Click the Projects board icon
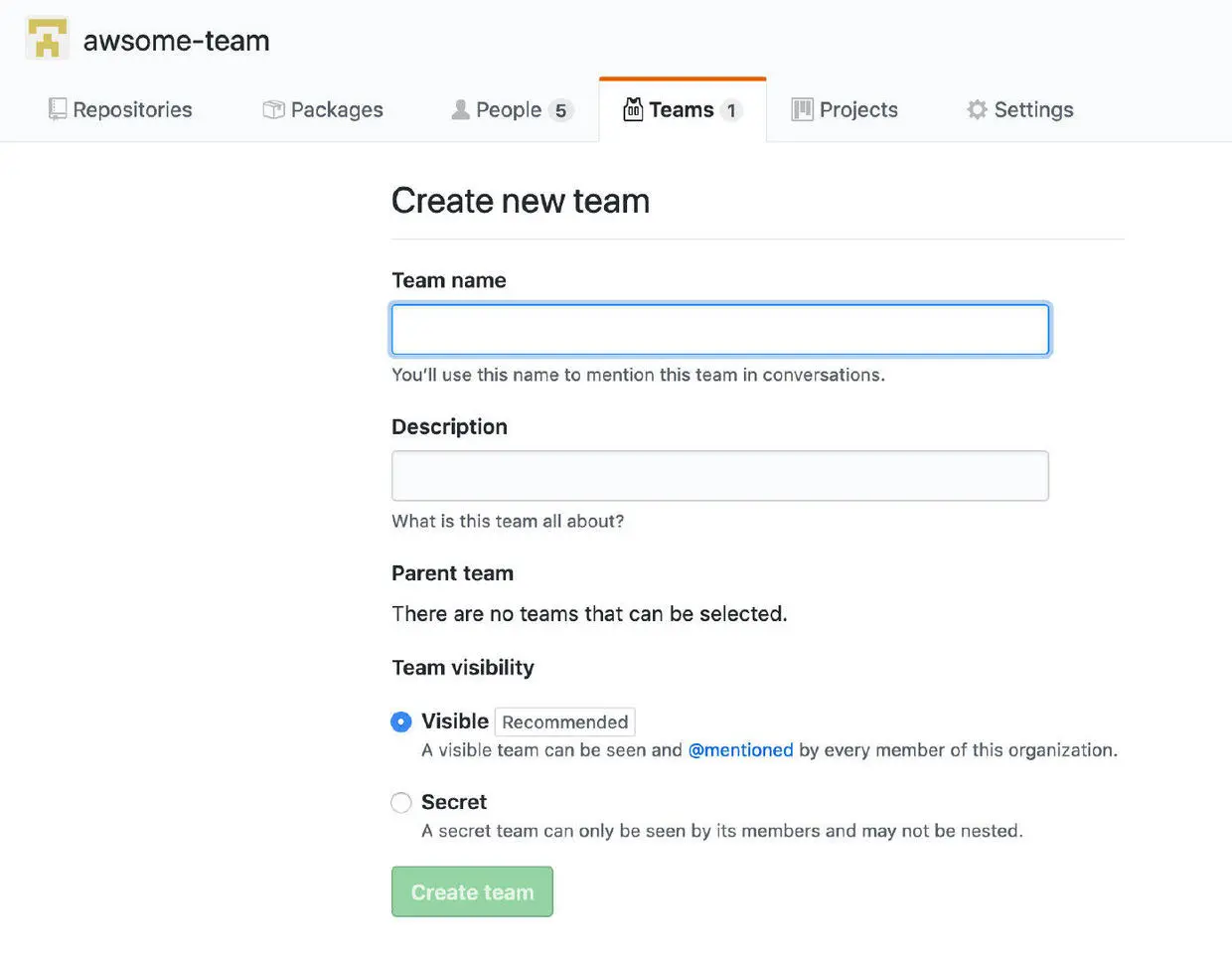The width and height of the screenshot is (1232, 957). 802,109
